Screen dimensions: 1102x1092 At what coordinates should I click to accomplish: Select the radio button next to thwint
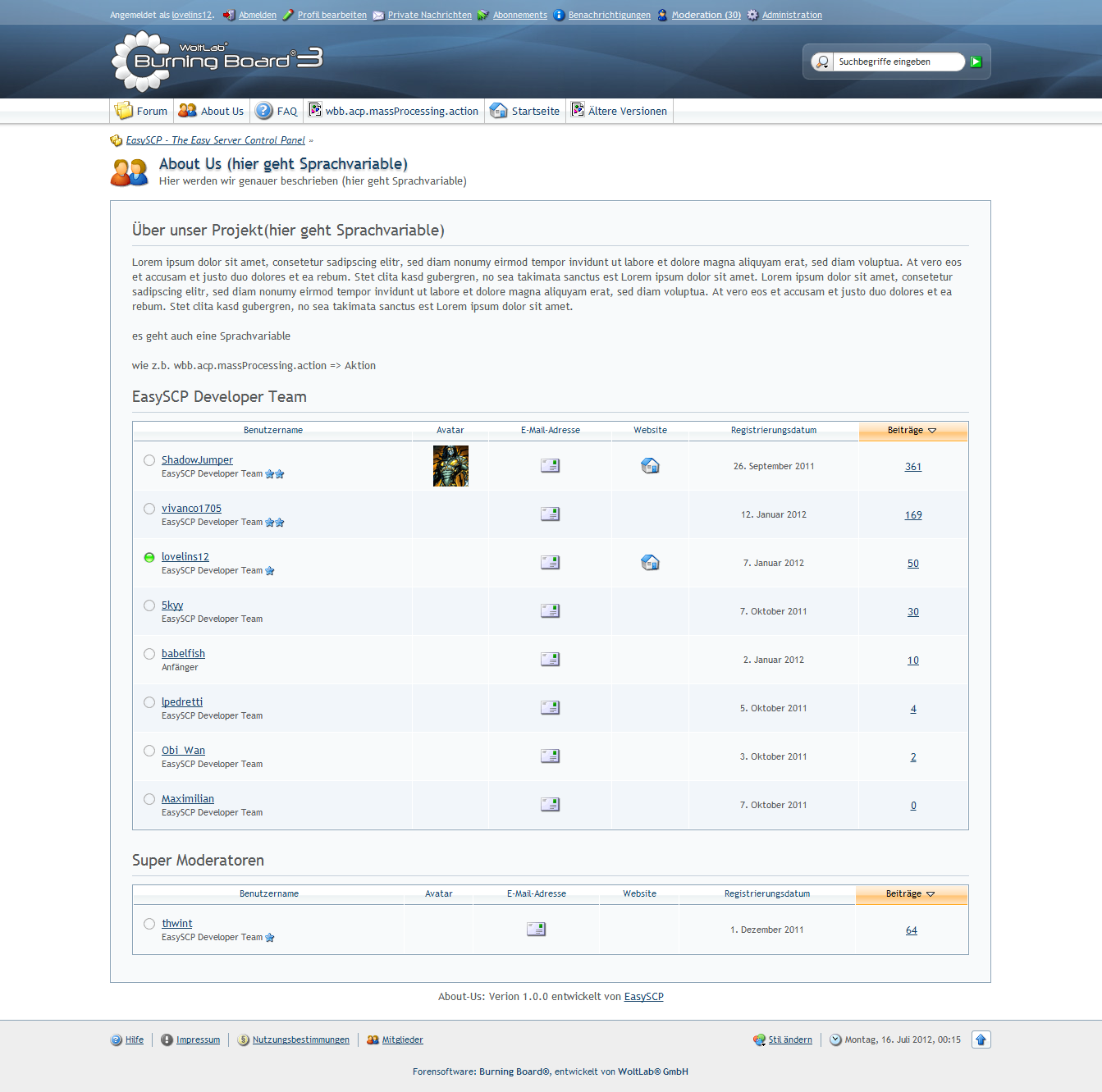(x=149, y=924)
